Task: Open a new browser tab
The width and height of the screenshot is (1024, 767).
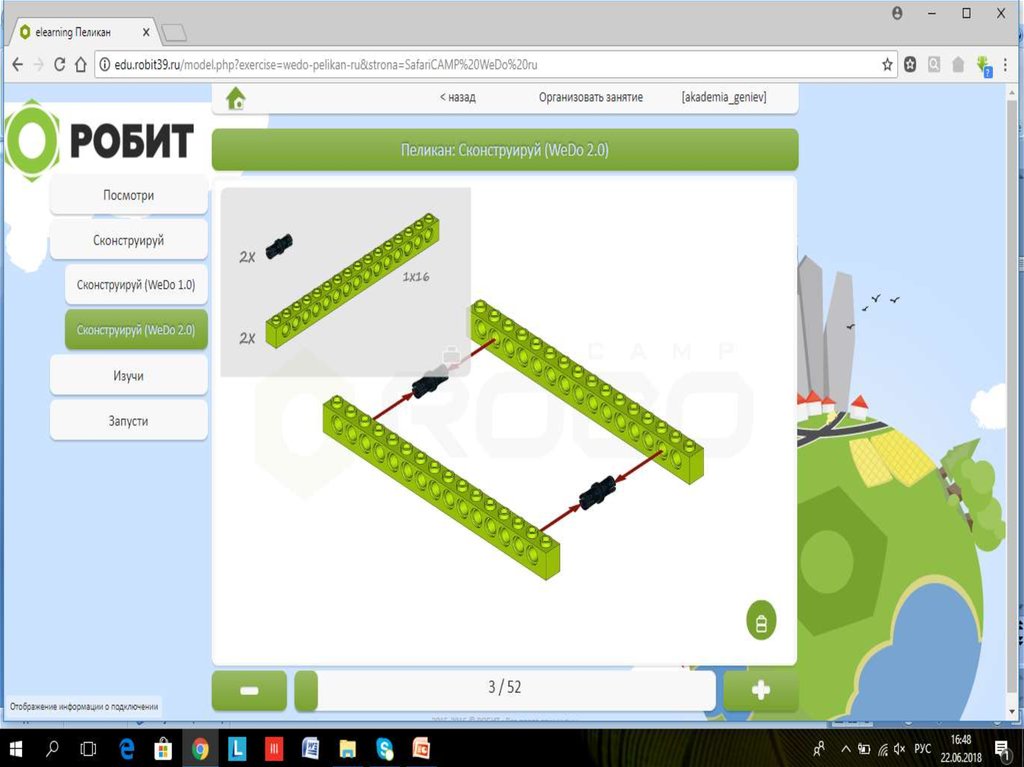Action: click(x=174, y=33)
